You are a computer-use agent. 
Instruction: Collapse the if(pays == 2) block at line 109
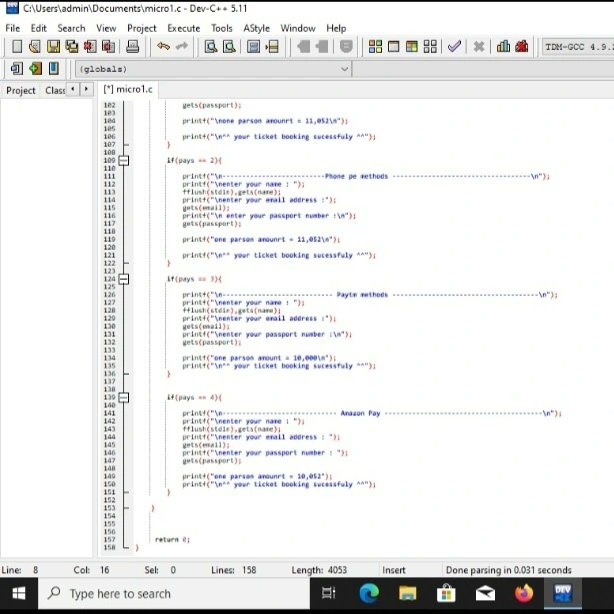[x=124, y=161]
